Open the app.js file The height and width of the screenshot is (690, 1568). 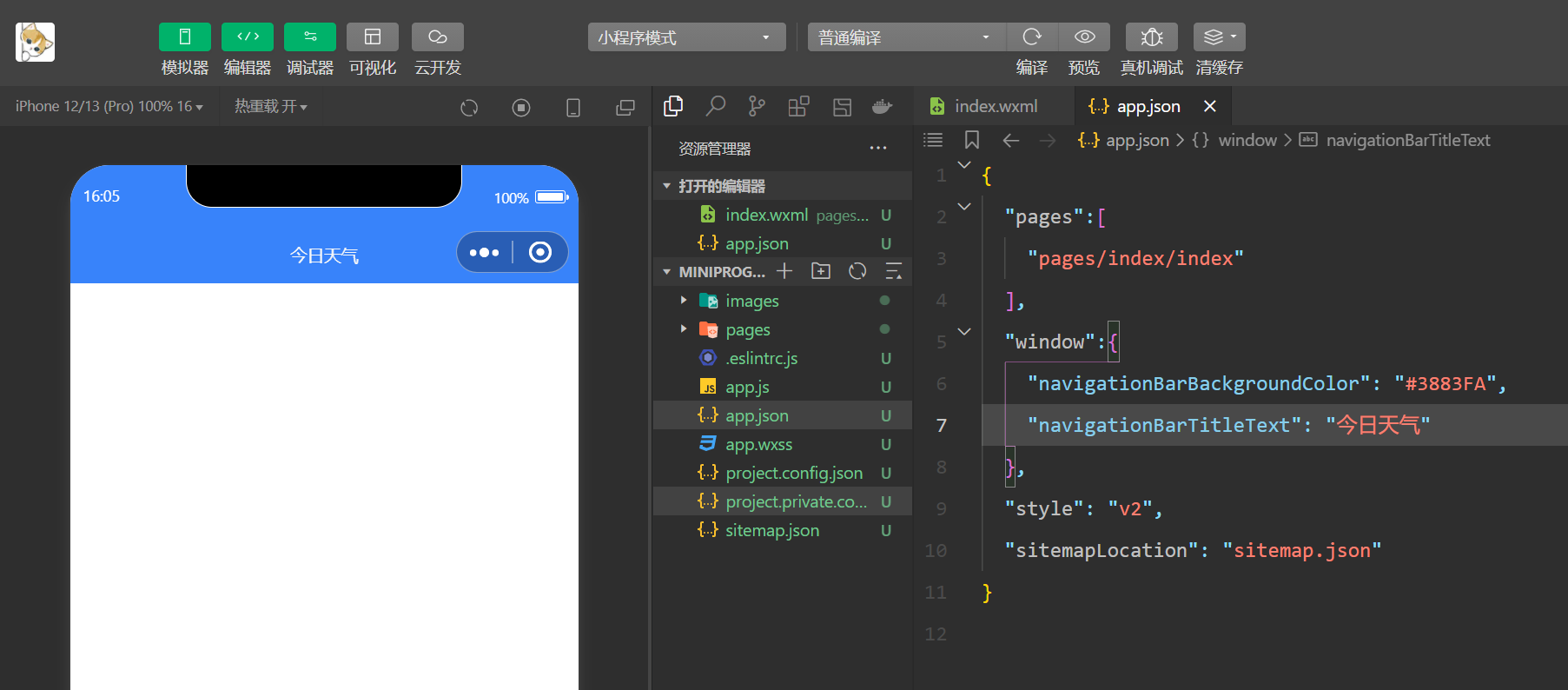coord(783,387)
